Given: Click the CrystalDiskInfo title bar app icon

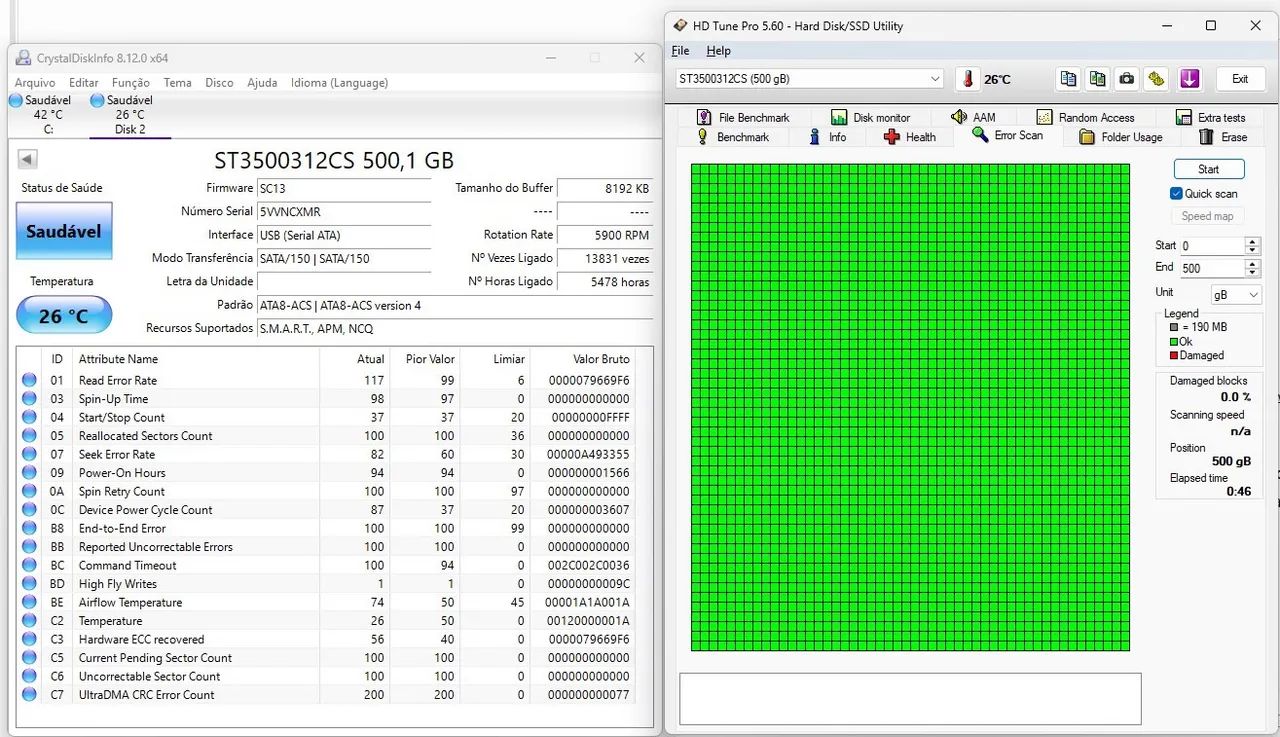Looking at the screenshot, I should (24, 58).
